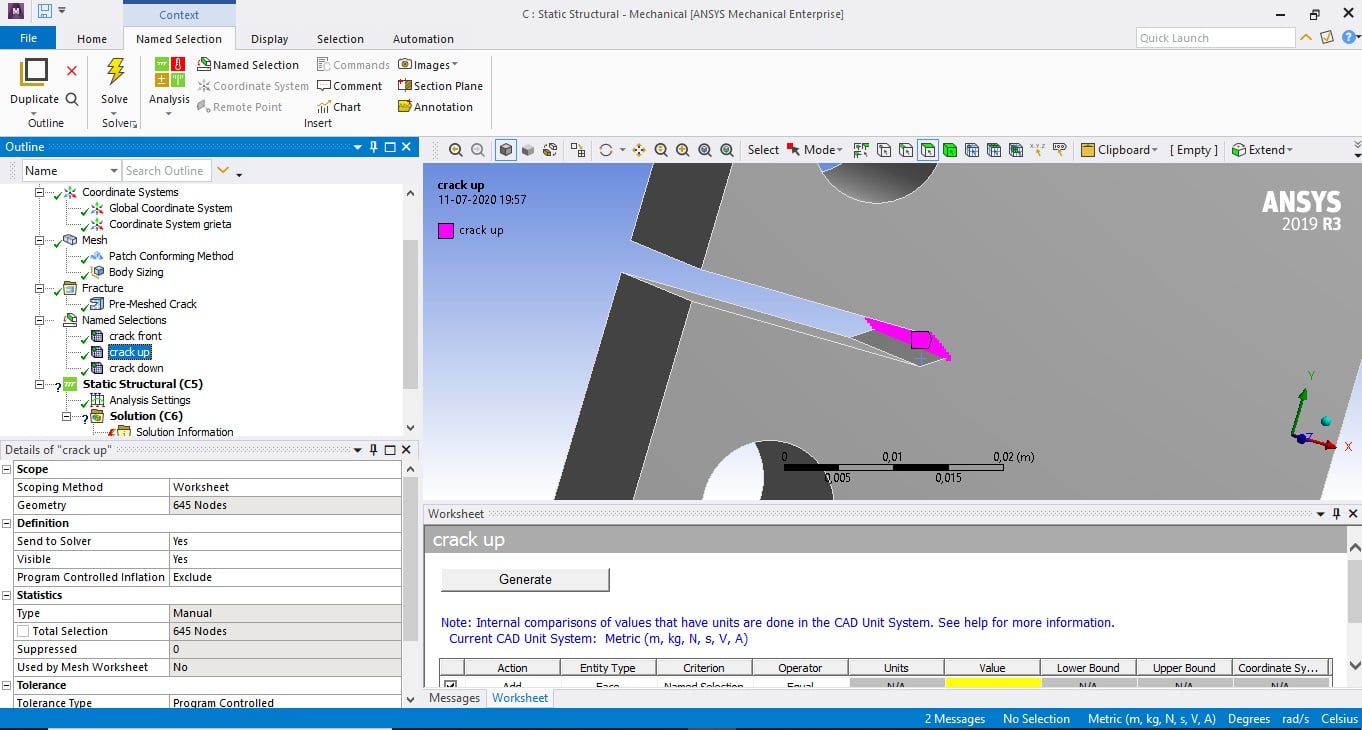Collapse the Static Structural (C5) node
Image resolution: width=1362 pixels, height=730 pixels.
[x=41, y=384]
